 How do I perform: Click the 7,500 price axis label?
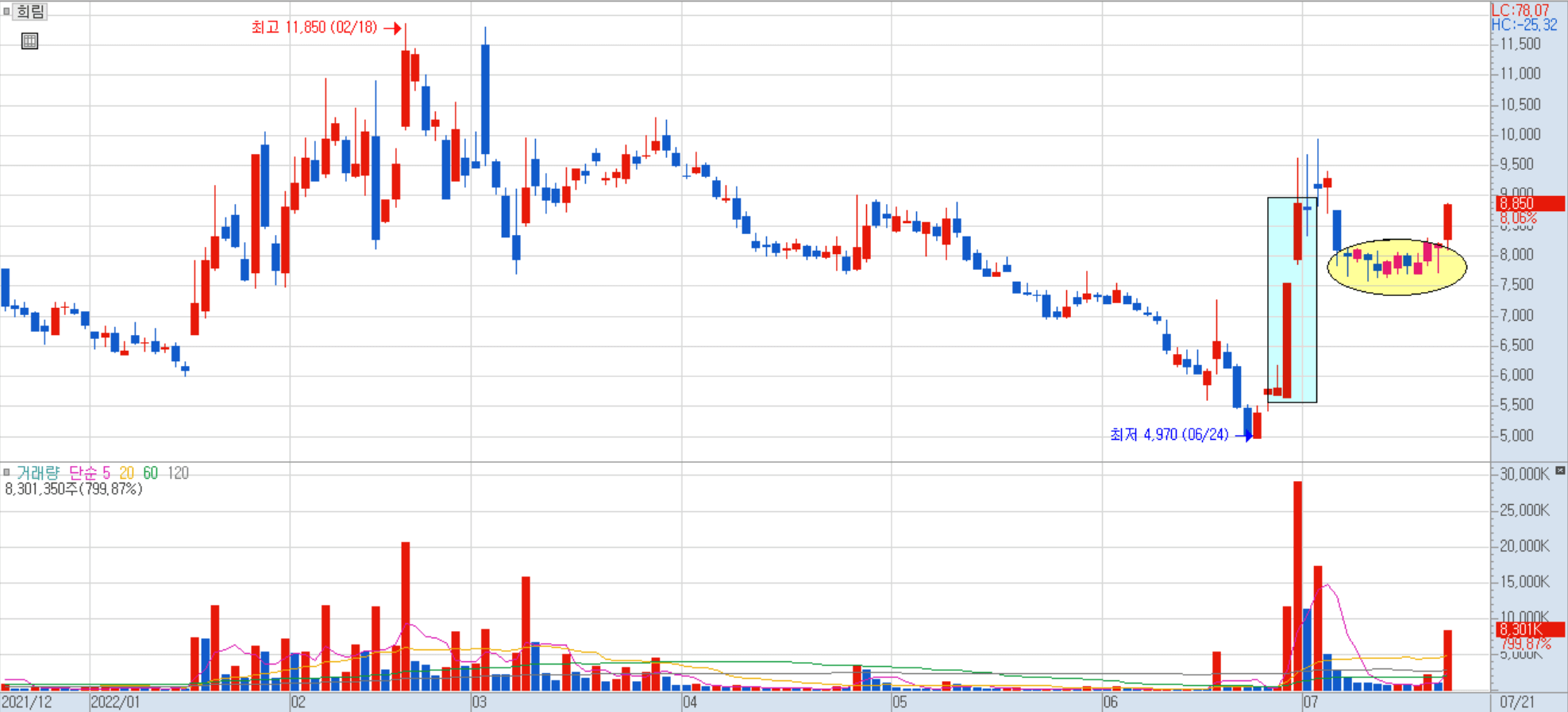tap(1516, 285)
